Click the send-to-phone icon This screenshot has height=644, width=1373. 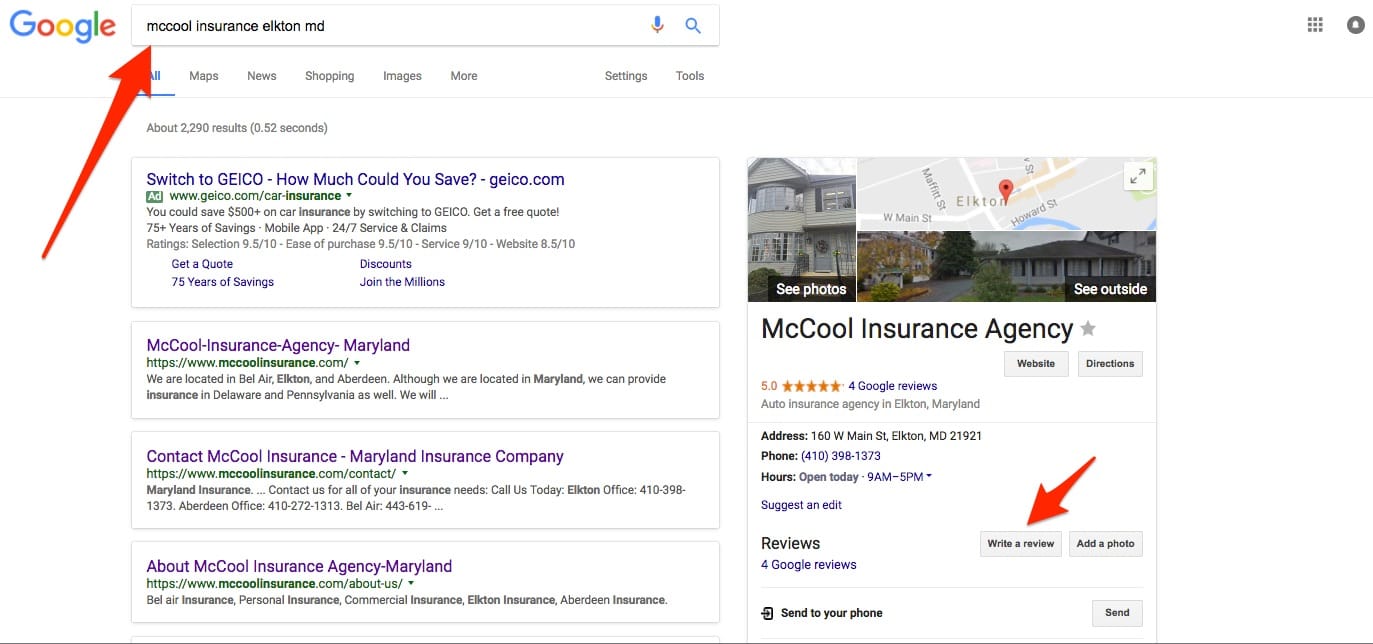tap(767, 613)
